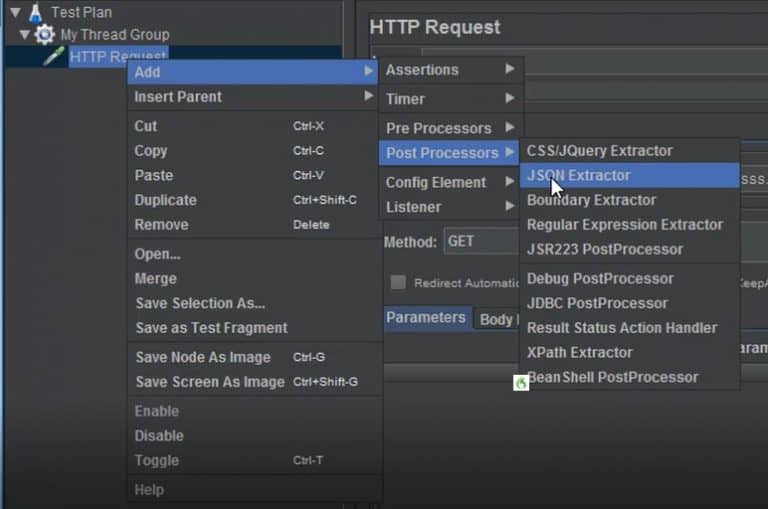
Task: Add a JSON Extractor
Action: (630, 175)
